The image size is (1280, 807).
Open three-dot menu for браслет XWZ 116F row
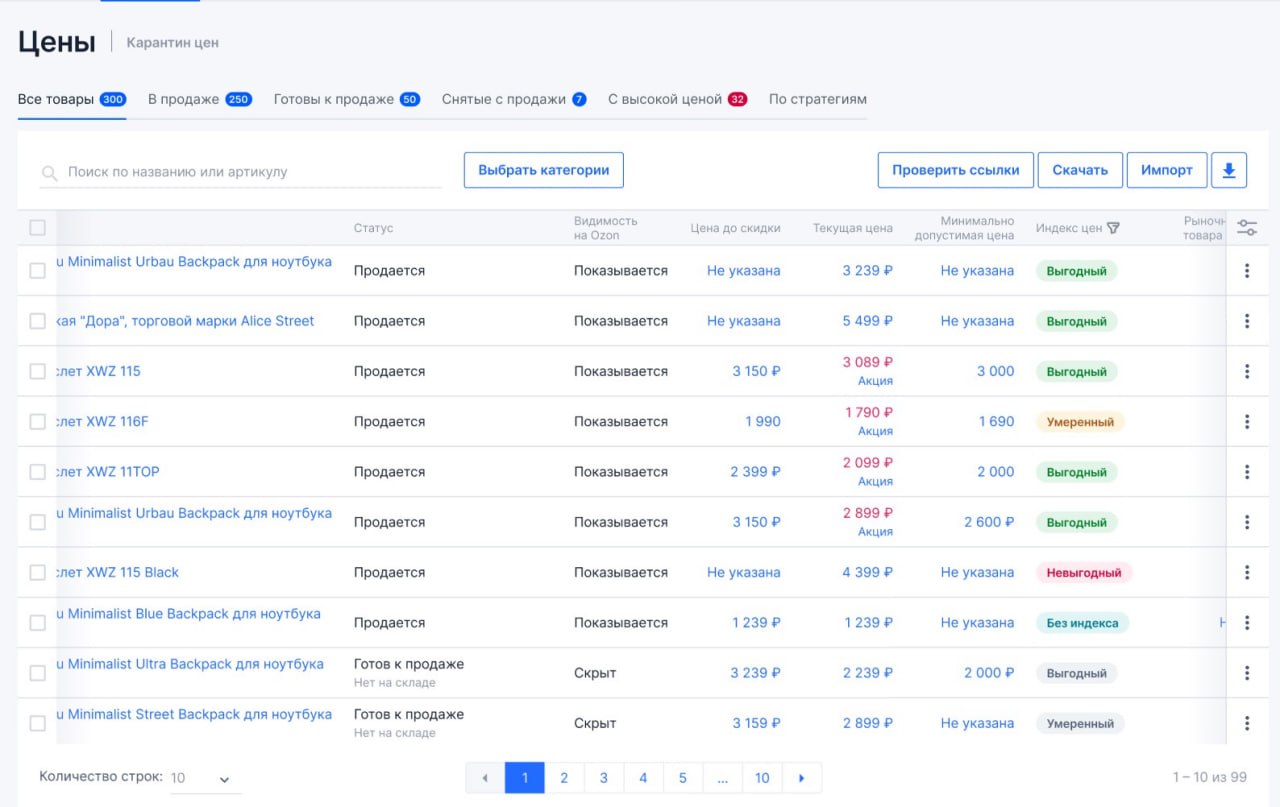point(1247,422)
